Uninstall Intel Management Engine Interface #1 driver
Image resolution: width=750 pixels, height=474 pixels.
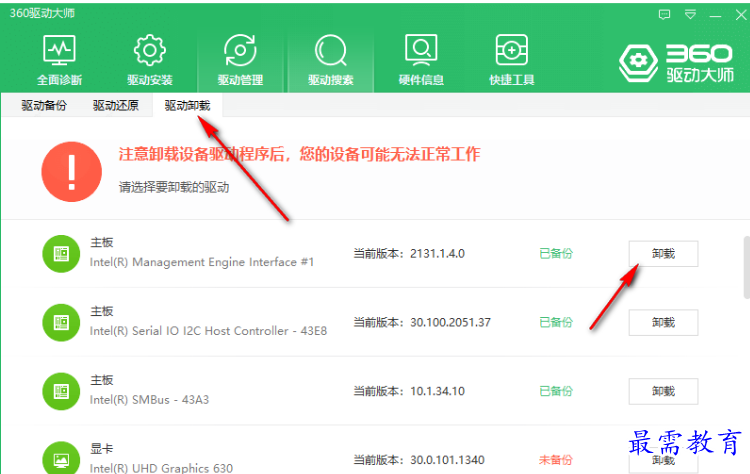click(x=663, y=254)
